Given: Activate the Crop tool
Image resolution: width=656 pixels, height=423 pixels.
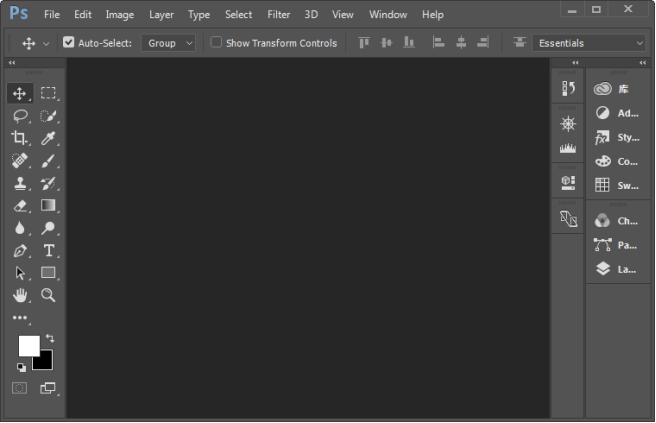Looking at the screenshot, I should point(20,138).
